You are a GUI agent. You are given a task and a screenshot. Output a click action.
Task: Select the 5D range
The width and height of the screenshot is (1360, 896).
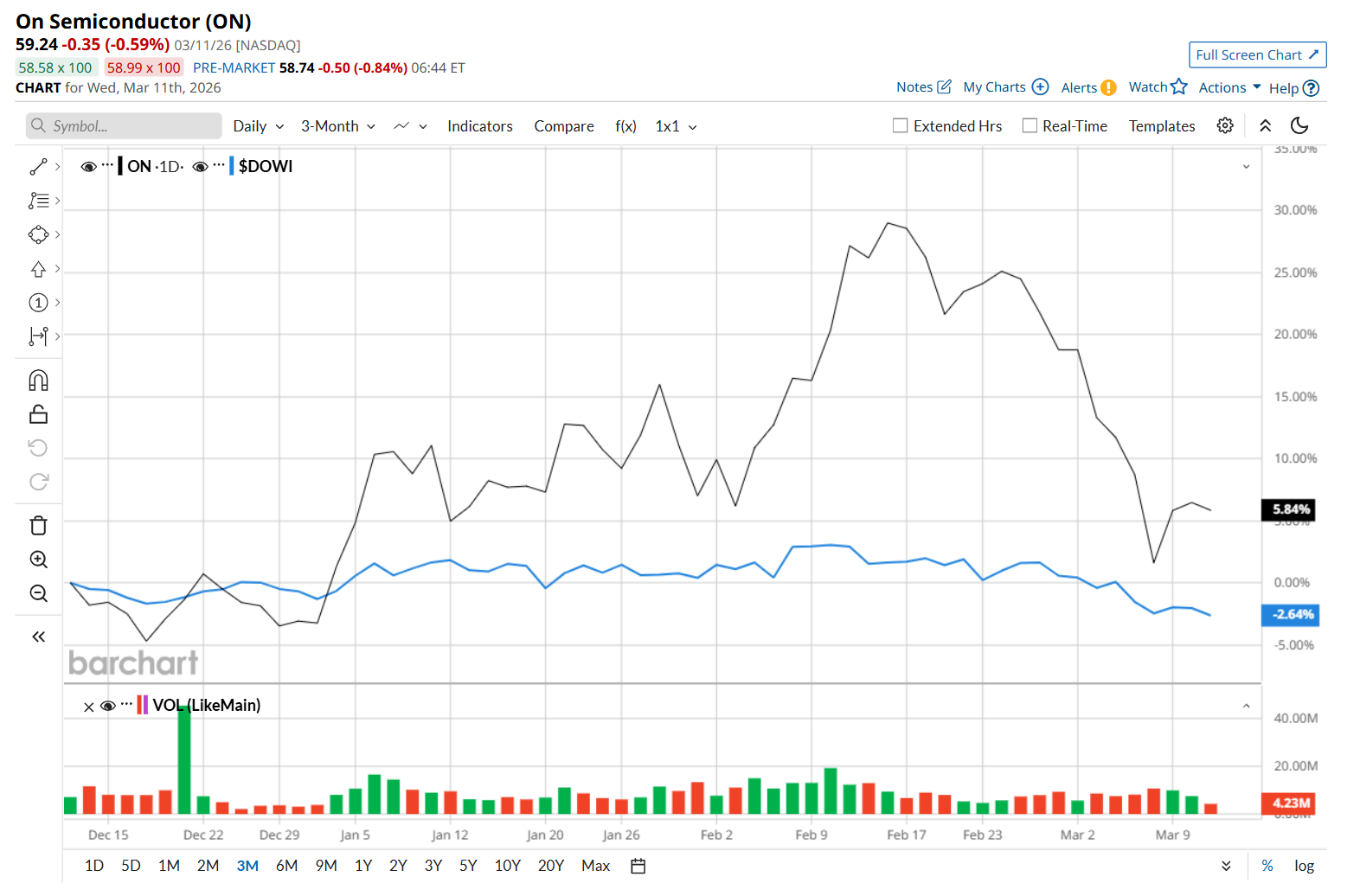click(x=131, y=866)
